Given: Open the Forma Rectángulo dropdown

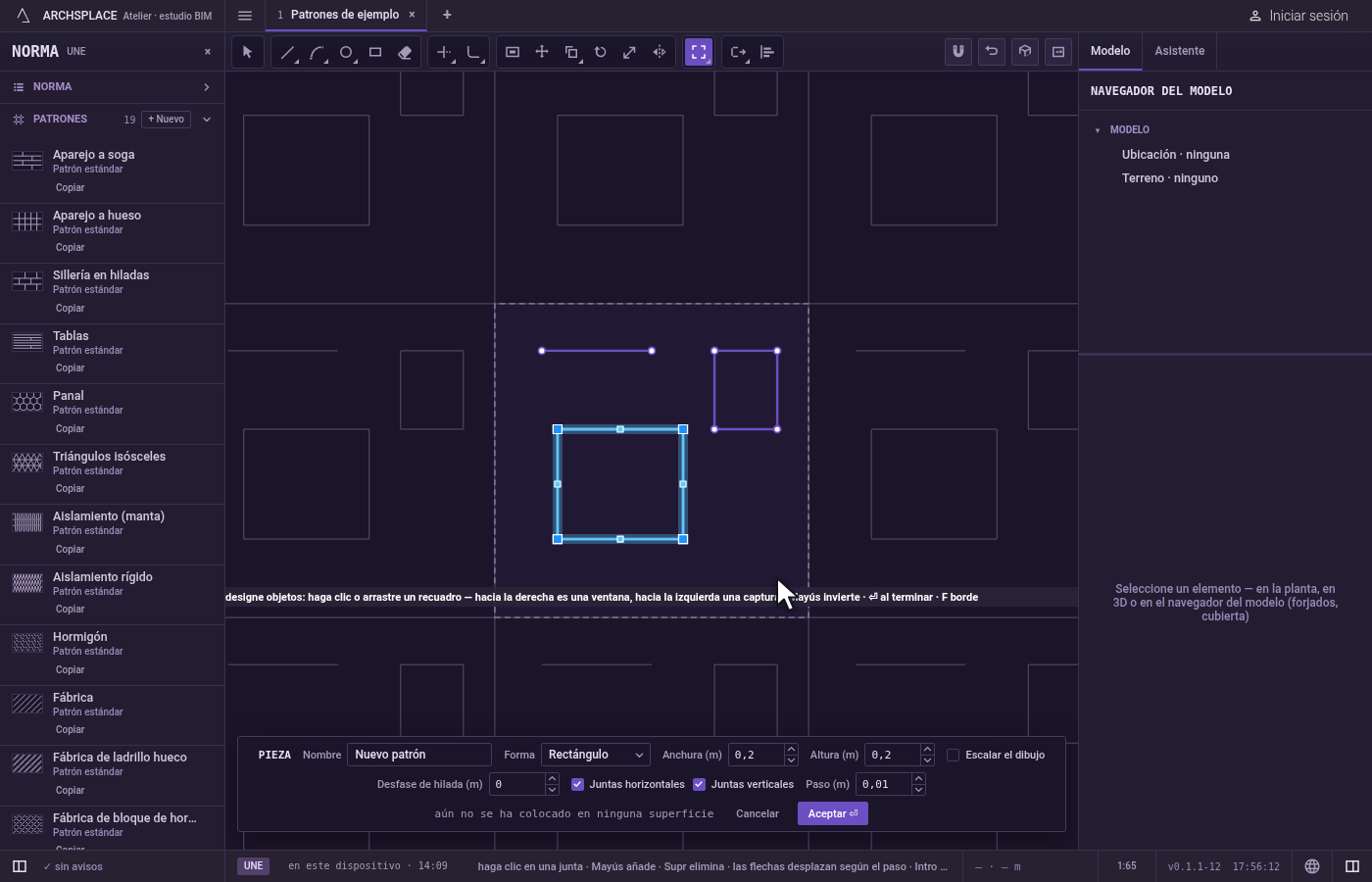Looking at the screenshot, I should pyautogui.click(x=596, y=755).
